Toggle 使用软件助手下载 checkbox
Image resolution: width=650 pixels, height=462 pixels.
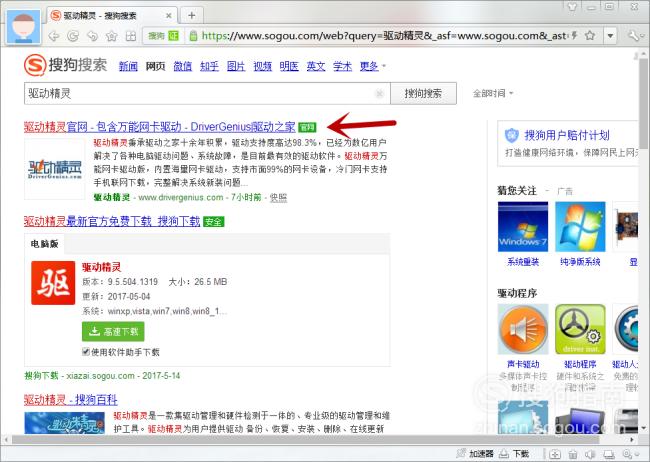(x=85, y=352)
